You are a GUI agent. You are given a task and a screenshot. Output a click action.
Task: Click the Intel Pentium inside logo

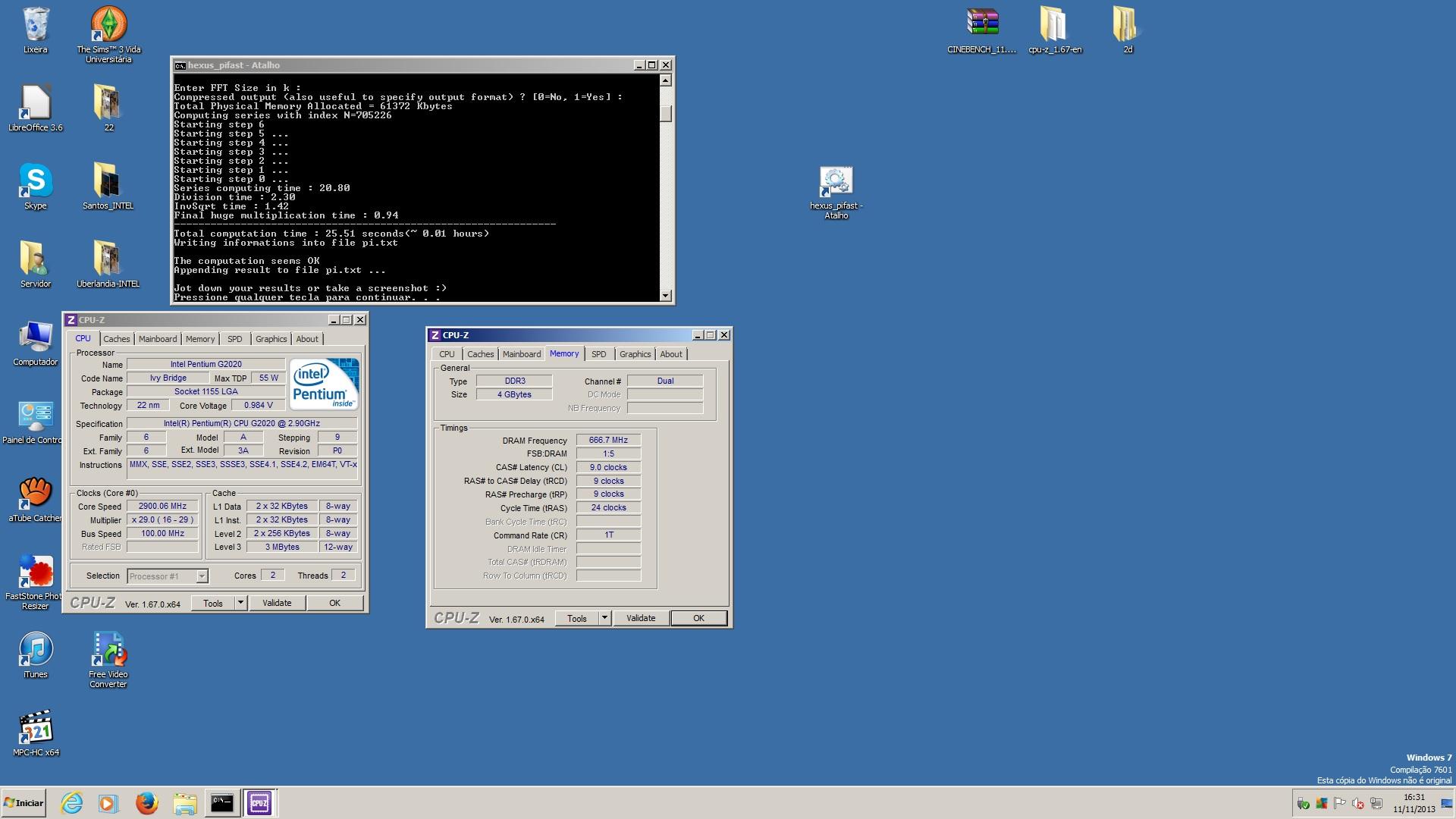click(325, 384)
